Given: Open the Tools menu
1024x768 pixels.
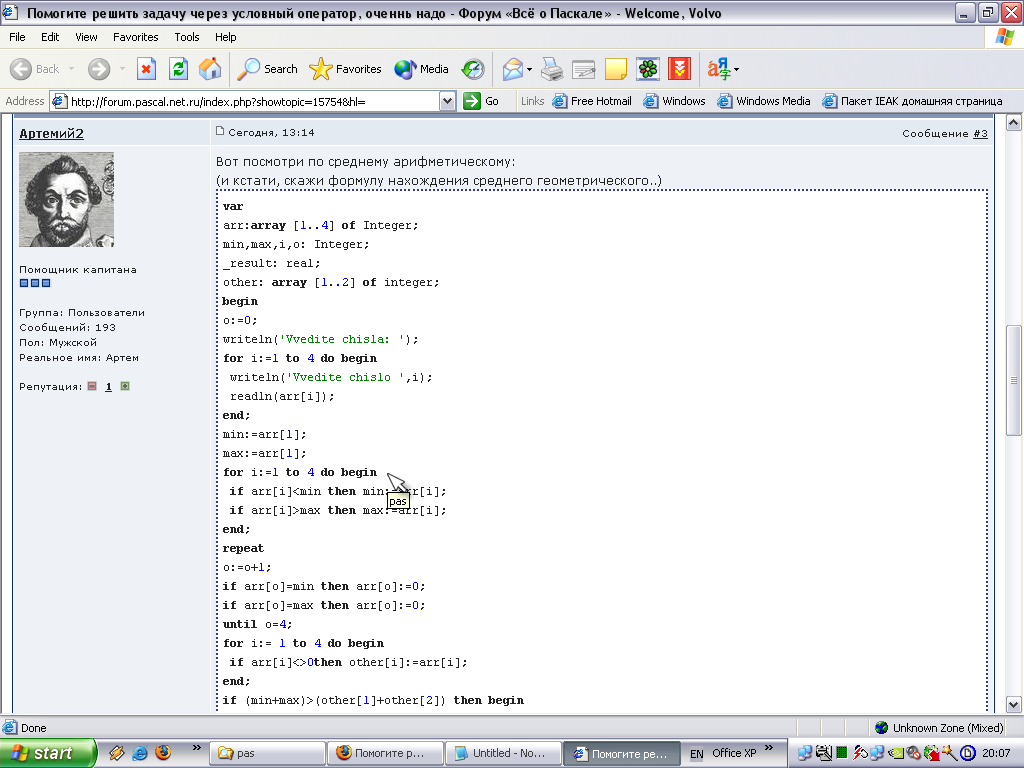Looking at the screenshot, I should (187, 37).
